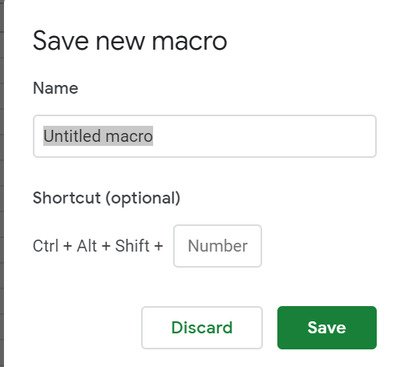
Task: Click the highlighted 'Untitled macro' text
Action: [98, 136]
